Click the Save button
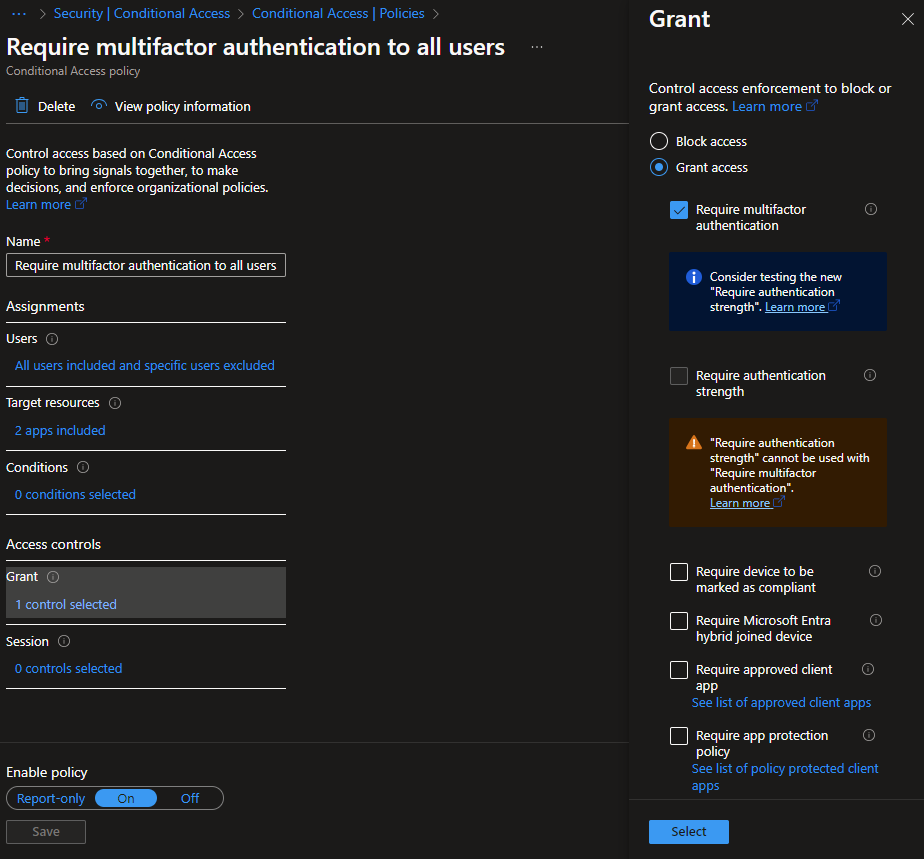This screenshot has height=859, width=924. point(46,831)
